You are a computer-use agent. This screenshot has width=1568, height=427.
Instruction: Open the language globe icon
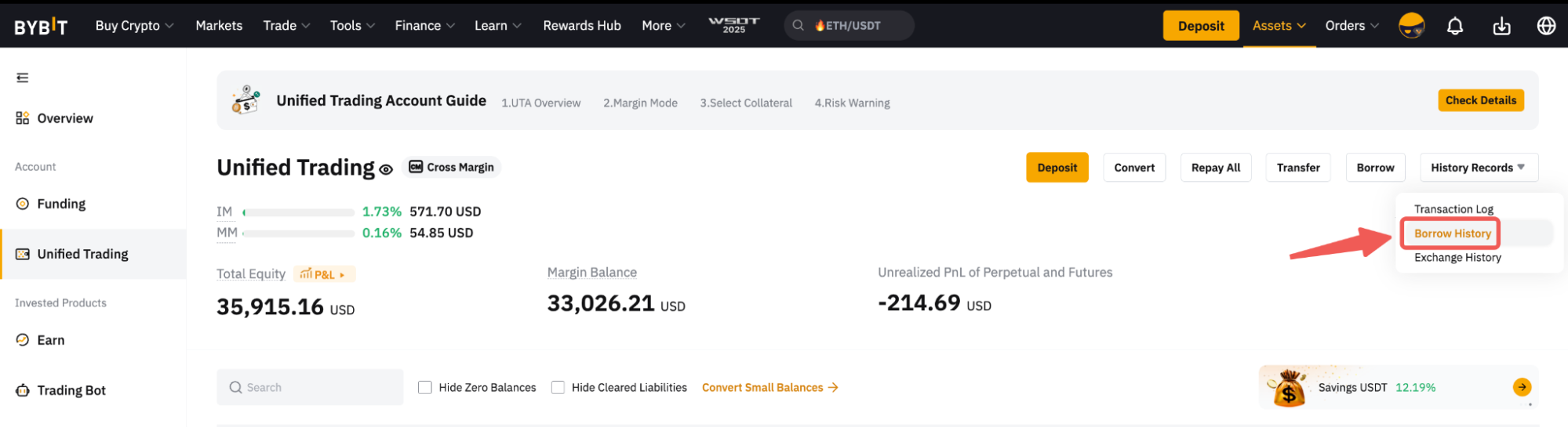click(1546, 27)
